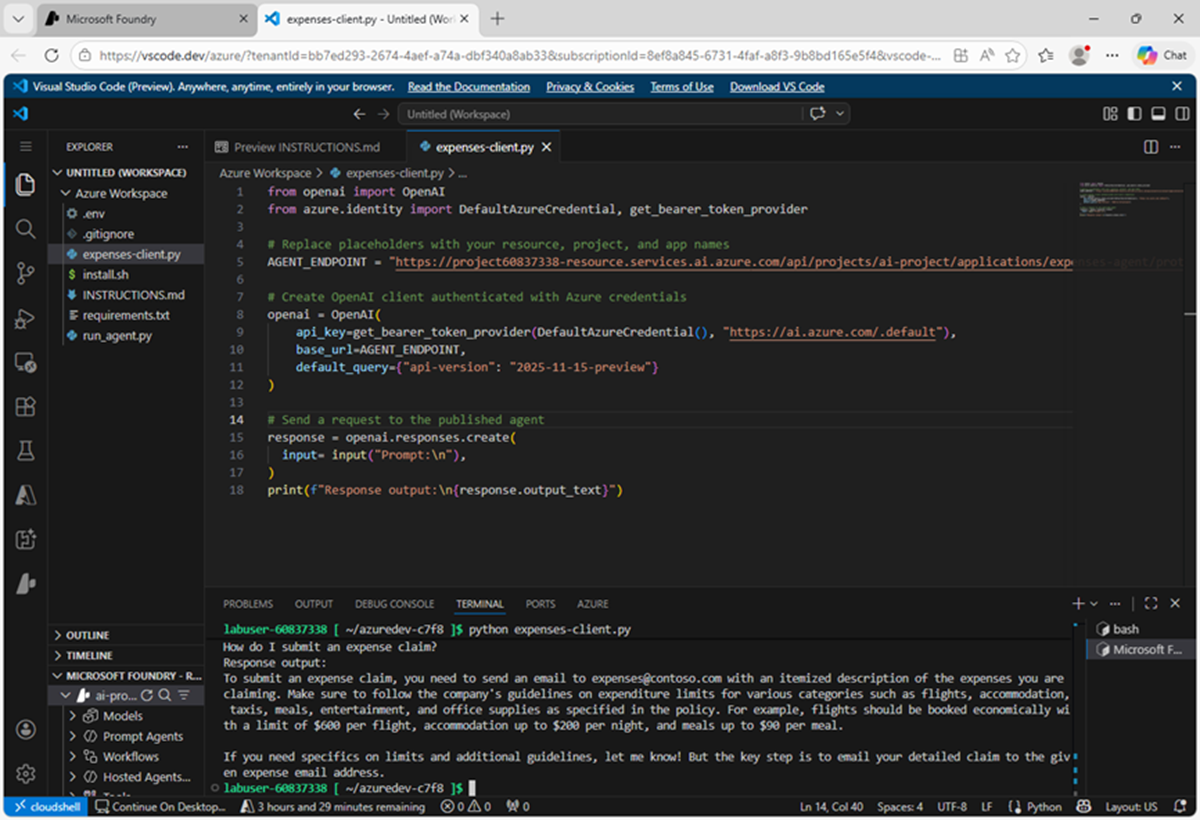The image size is (1200, 820).
Task: Click the Split Editor Right icon
Action: coord(1151,147)
